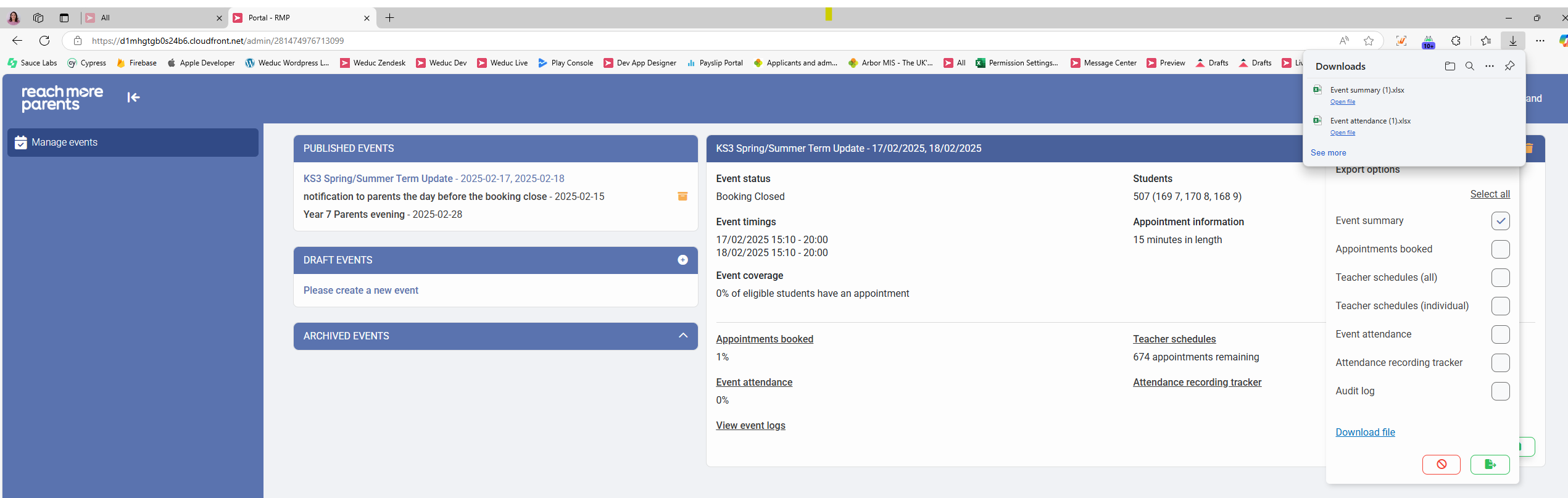This screenshot has width=1568, height=498.
Task: Click the browser address bar URL
Action: [x=217, y=41]
